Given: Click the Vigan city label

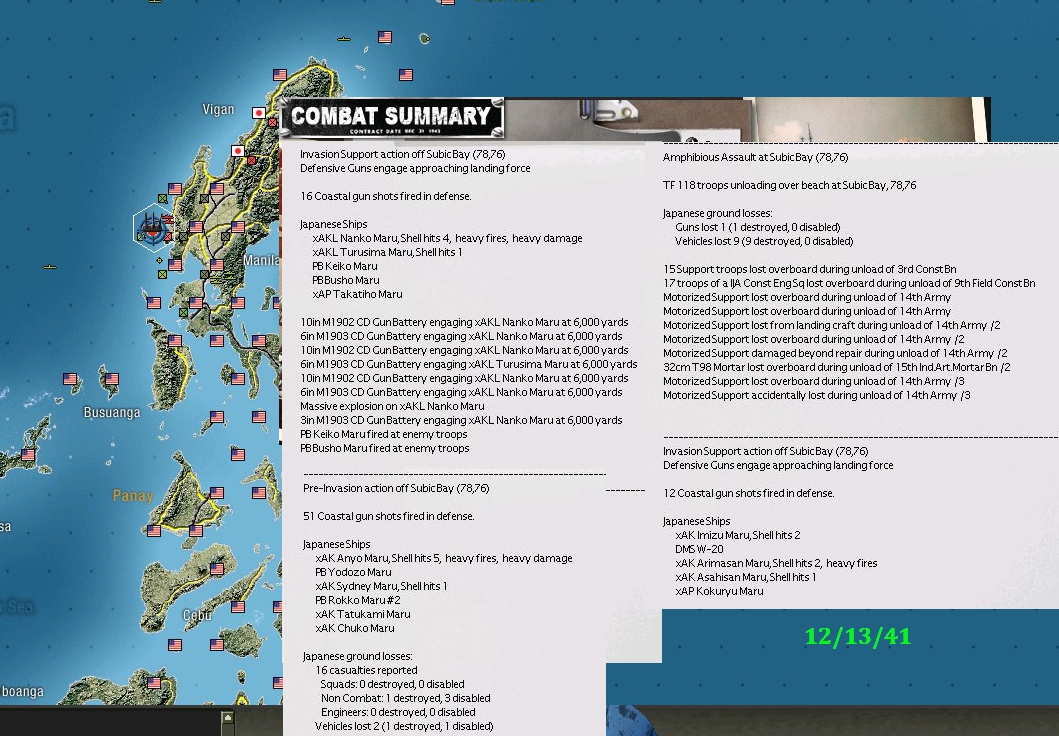Looking at the screenshot, I should click(218, 109).
